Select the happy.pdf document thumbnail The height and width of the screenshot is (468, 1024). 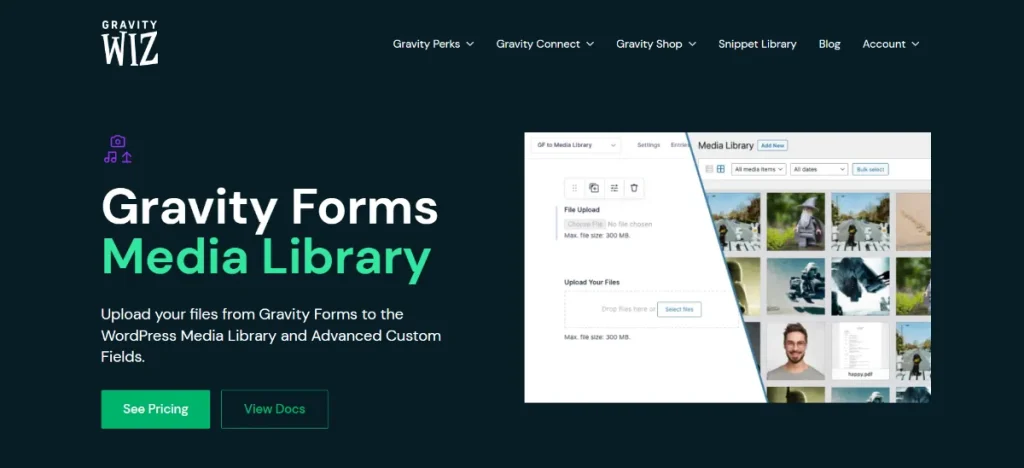point(860,351)
